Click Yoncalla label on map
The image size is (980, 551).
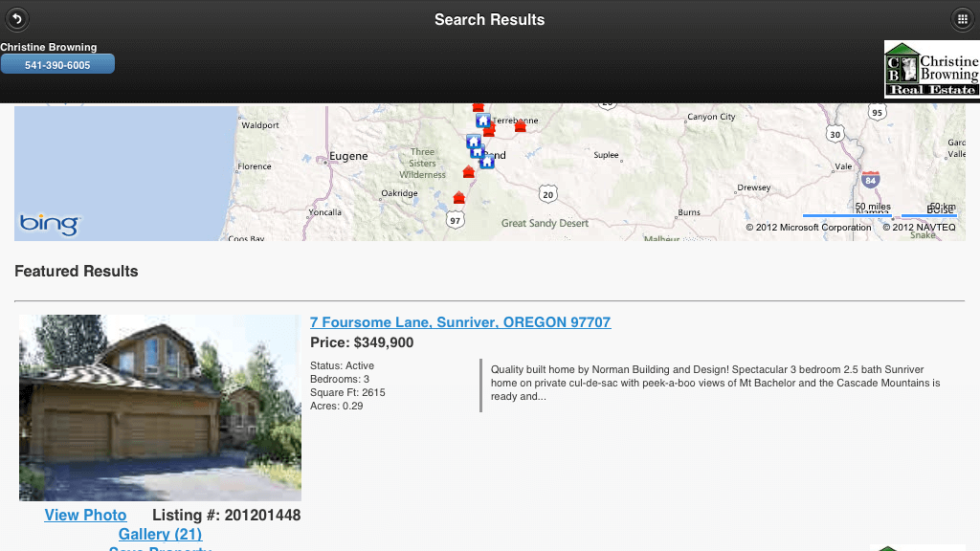click(325, 212)
